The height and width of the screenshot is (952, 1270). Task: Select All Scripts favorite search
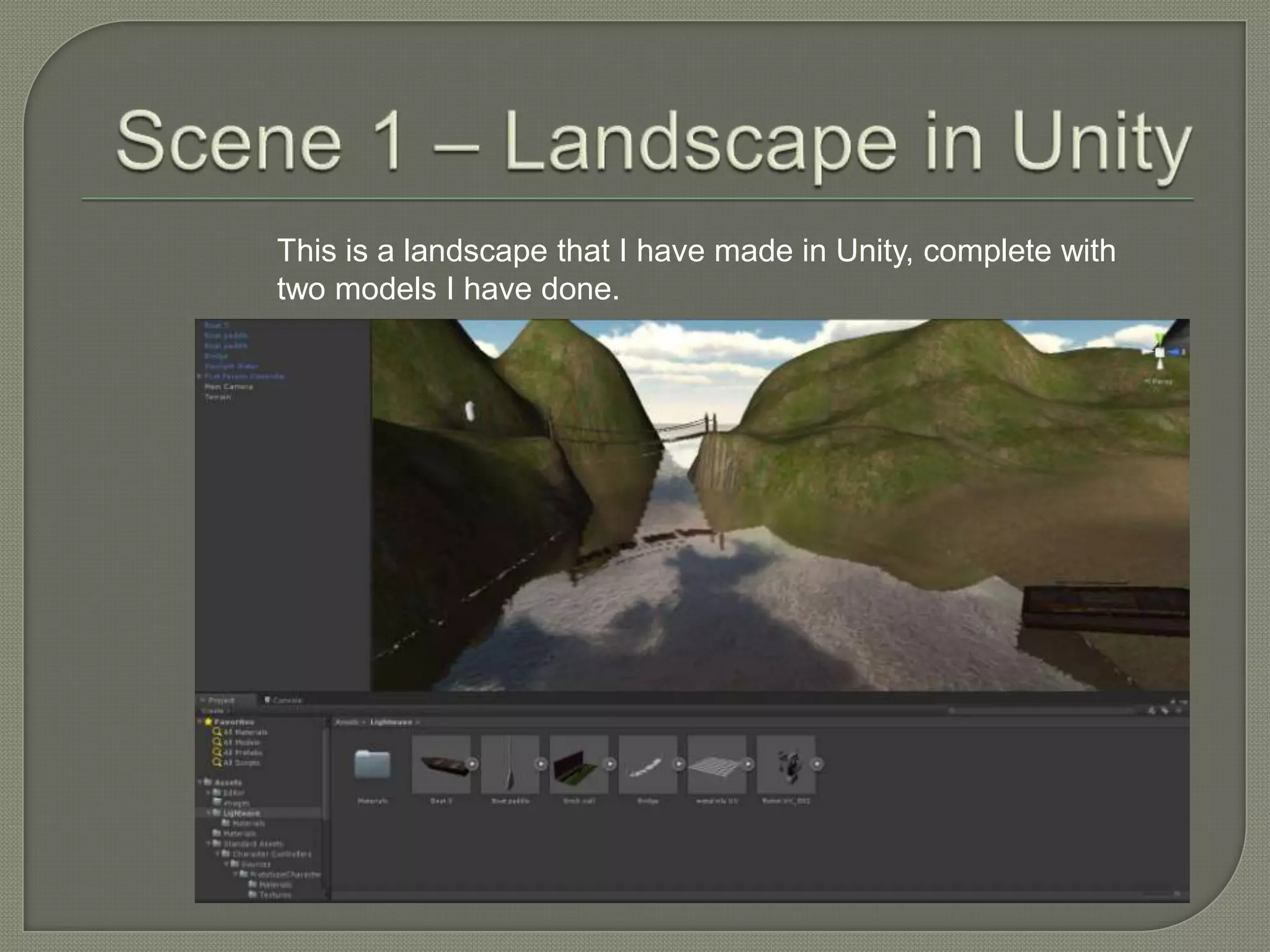click(x=242, y=762)
